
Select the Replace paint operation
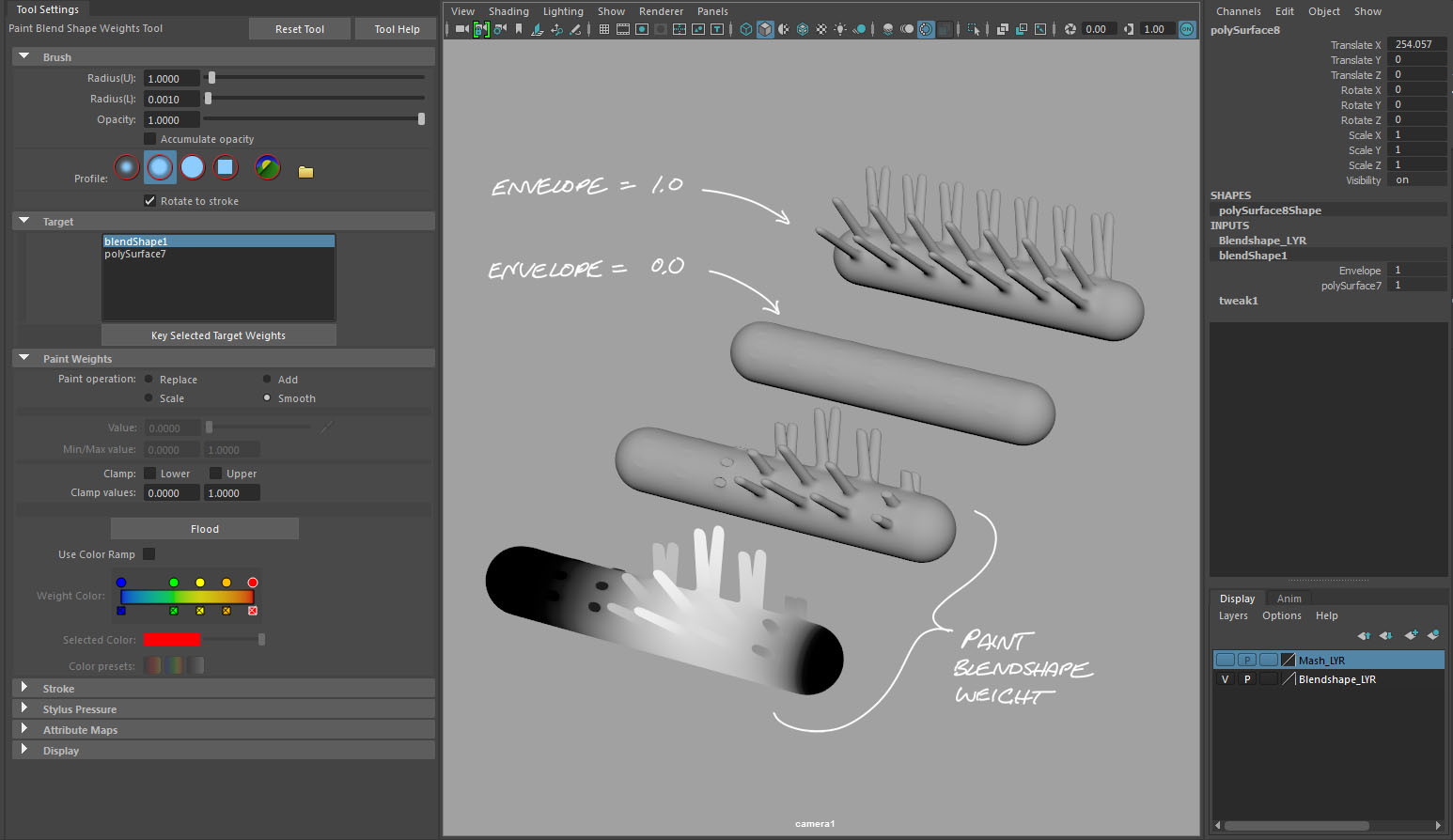pyautogui.click(x=148, y=380)
